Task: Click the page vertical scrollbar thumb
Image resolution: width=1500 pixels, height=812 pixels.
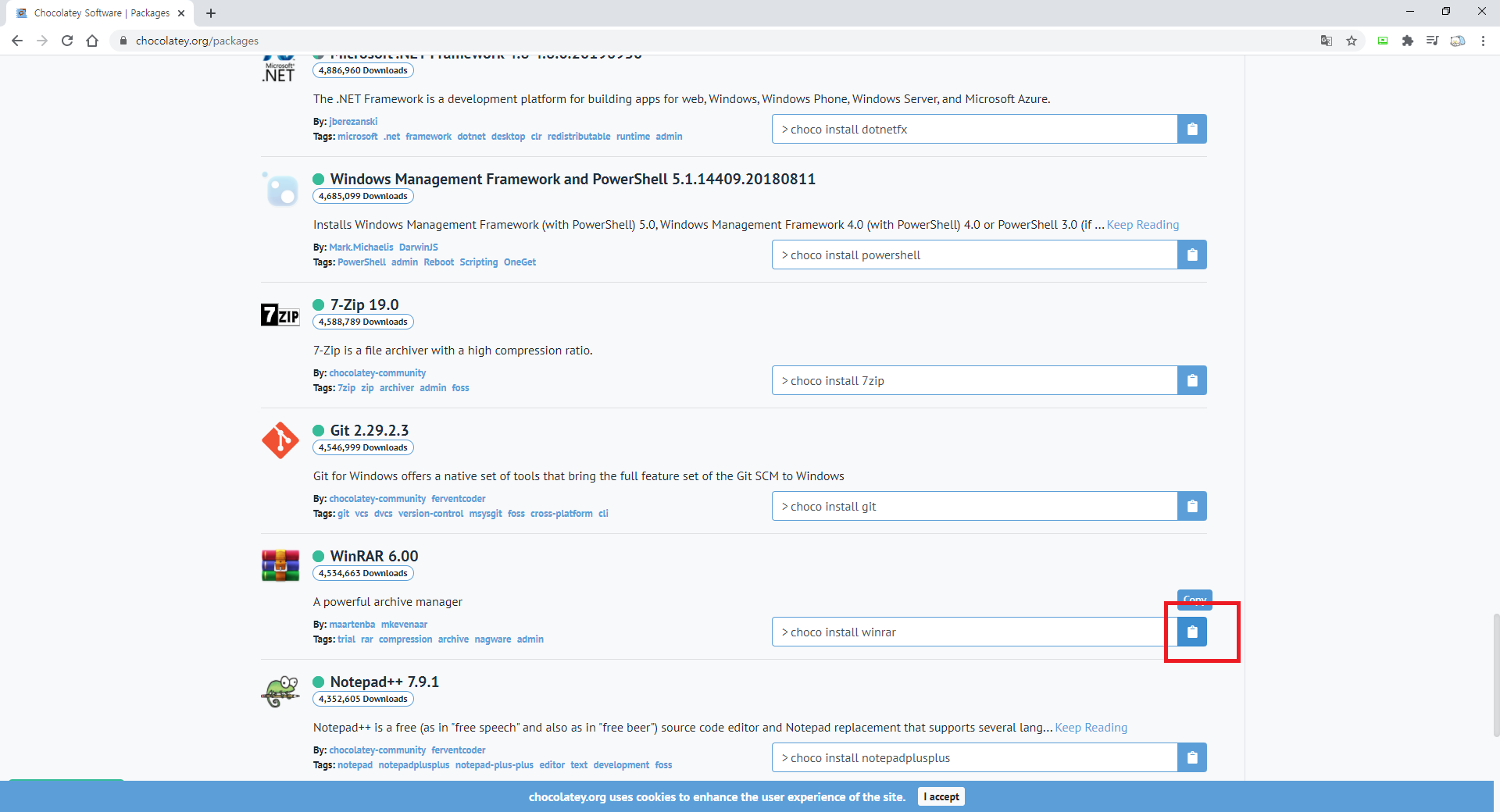Action: pos(1496,675)
